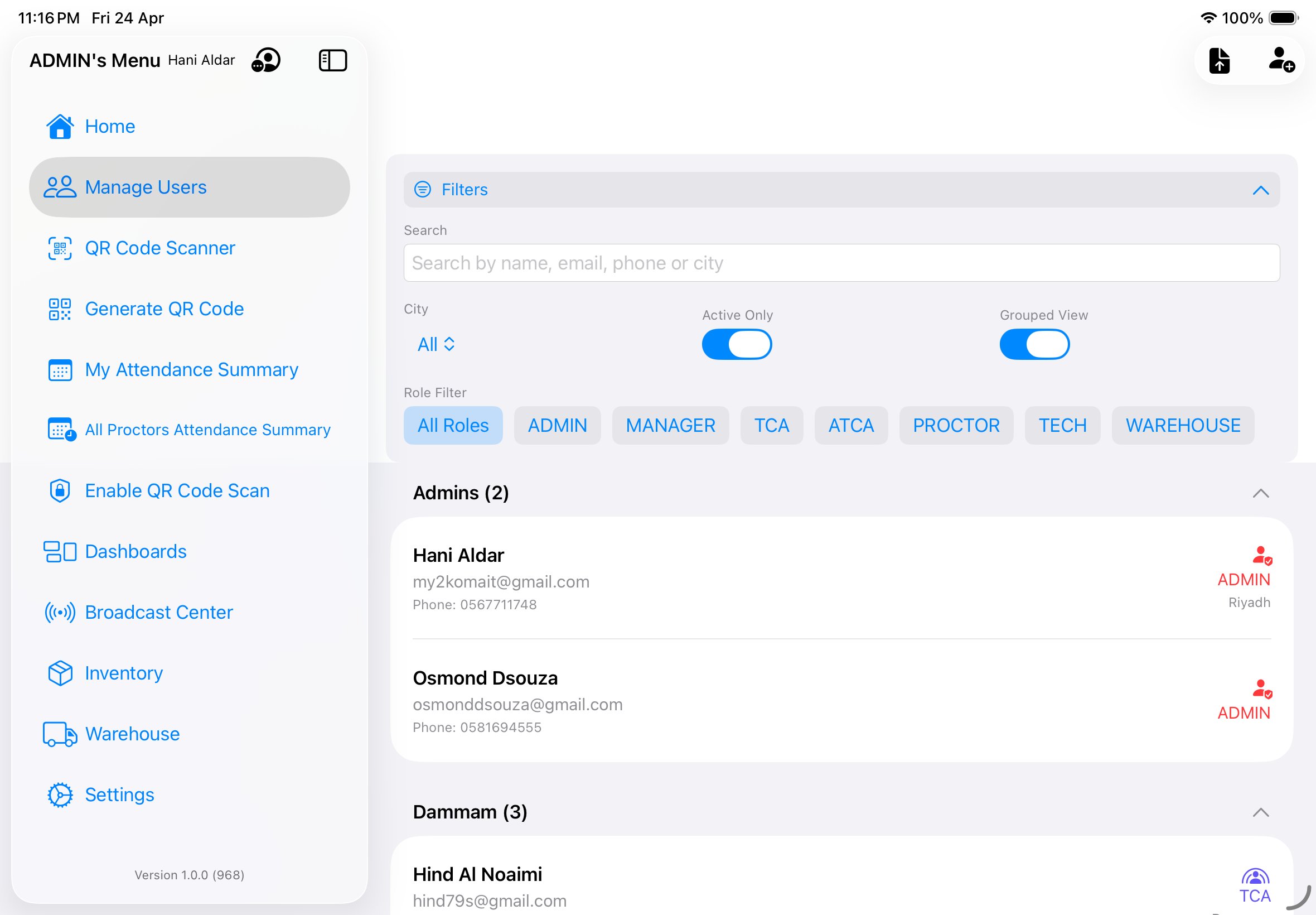The image size is (1316, 915).
Task: Select the Generate QR Code tool
Action: click(164, 309)
